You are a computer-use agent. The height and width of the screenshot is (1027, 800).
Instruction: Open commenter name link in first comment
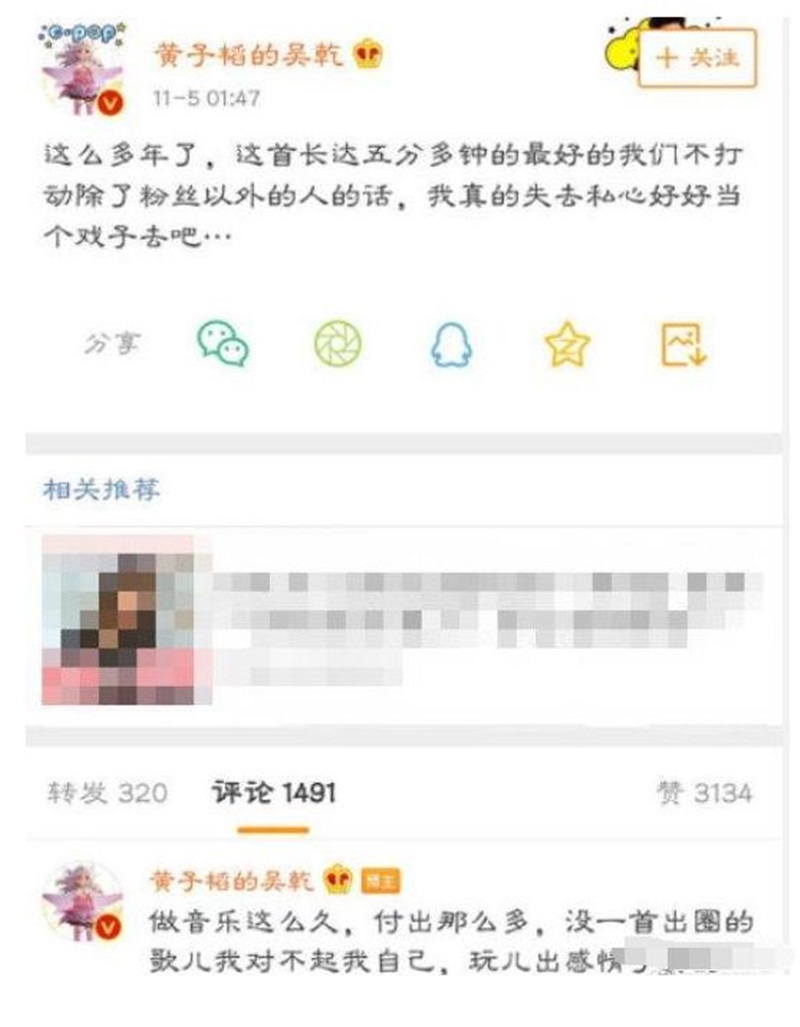click(232, 880)
